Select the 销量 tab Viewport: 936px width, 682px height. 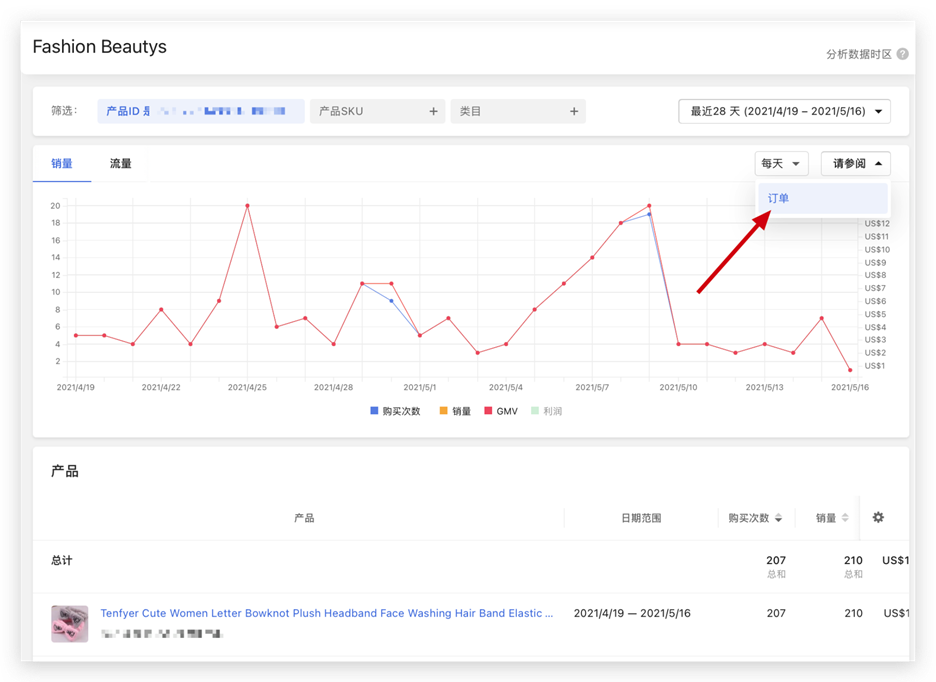coord(62,164)
